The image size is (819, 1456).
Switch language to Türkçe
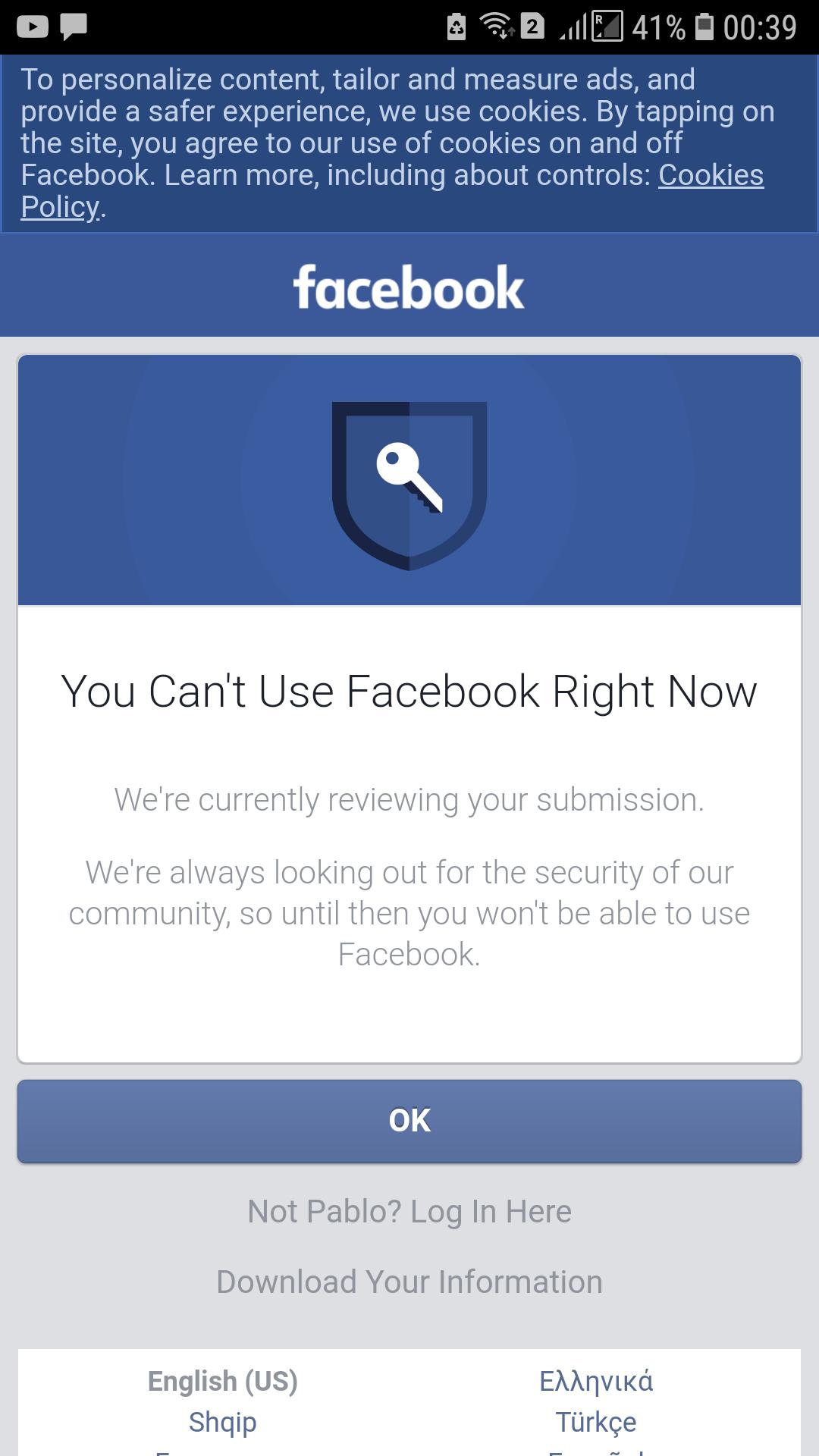(596, 1422)
